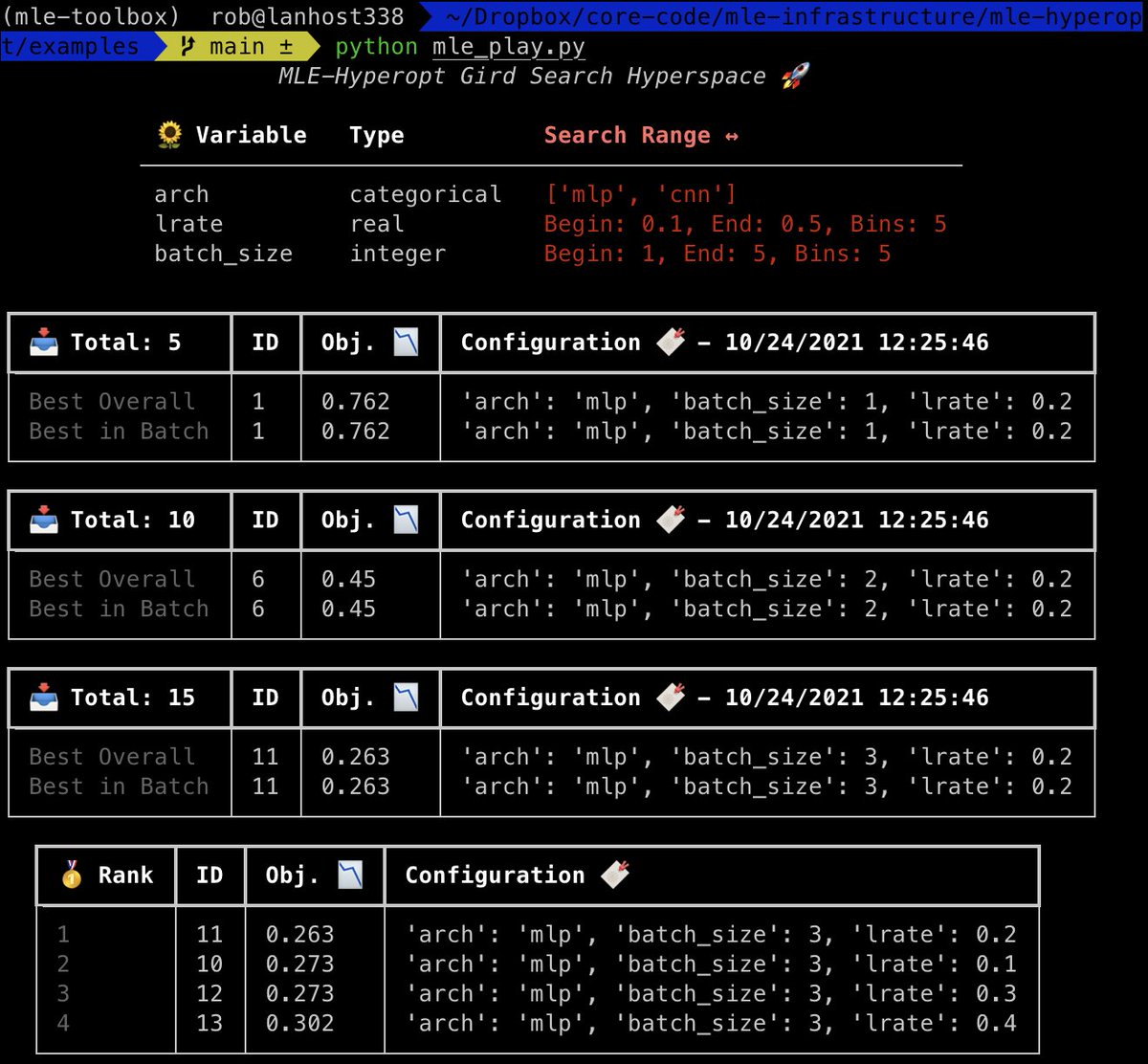
Task: Click the 'Rank' header text
Action: [x=125, y=876]
